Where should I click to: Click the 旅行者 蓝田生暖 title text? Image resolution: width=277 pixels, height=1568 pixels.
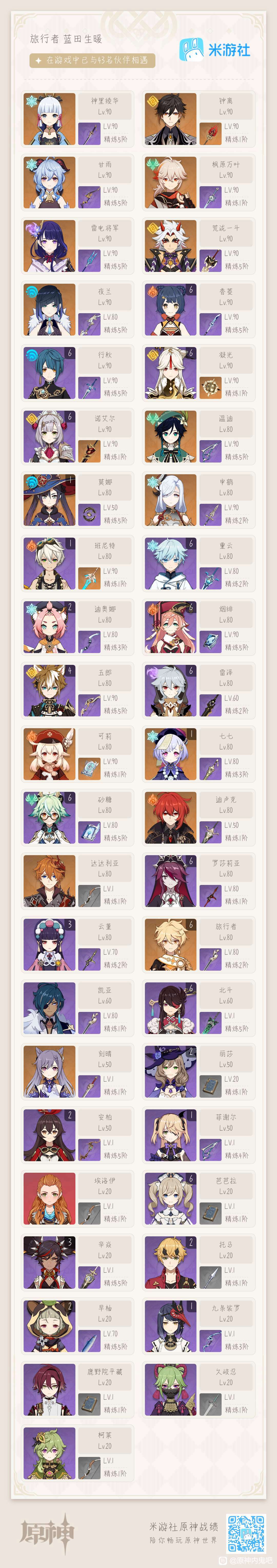(x=66, y=39)
